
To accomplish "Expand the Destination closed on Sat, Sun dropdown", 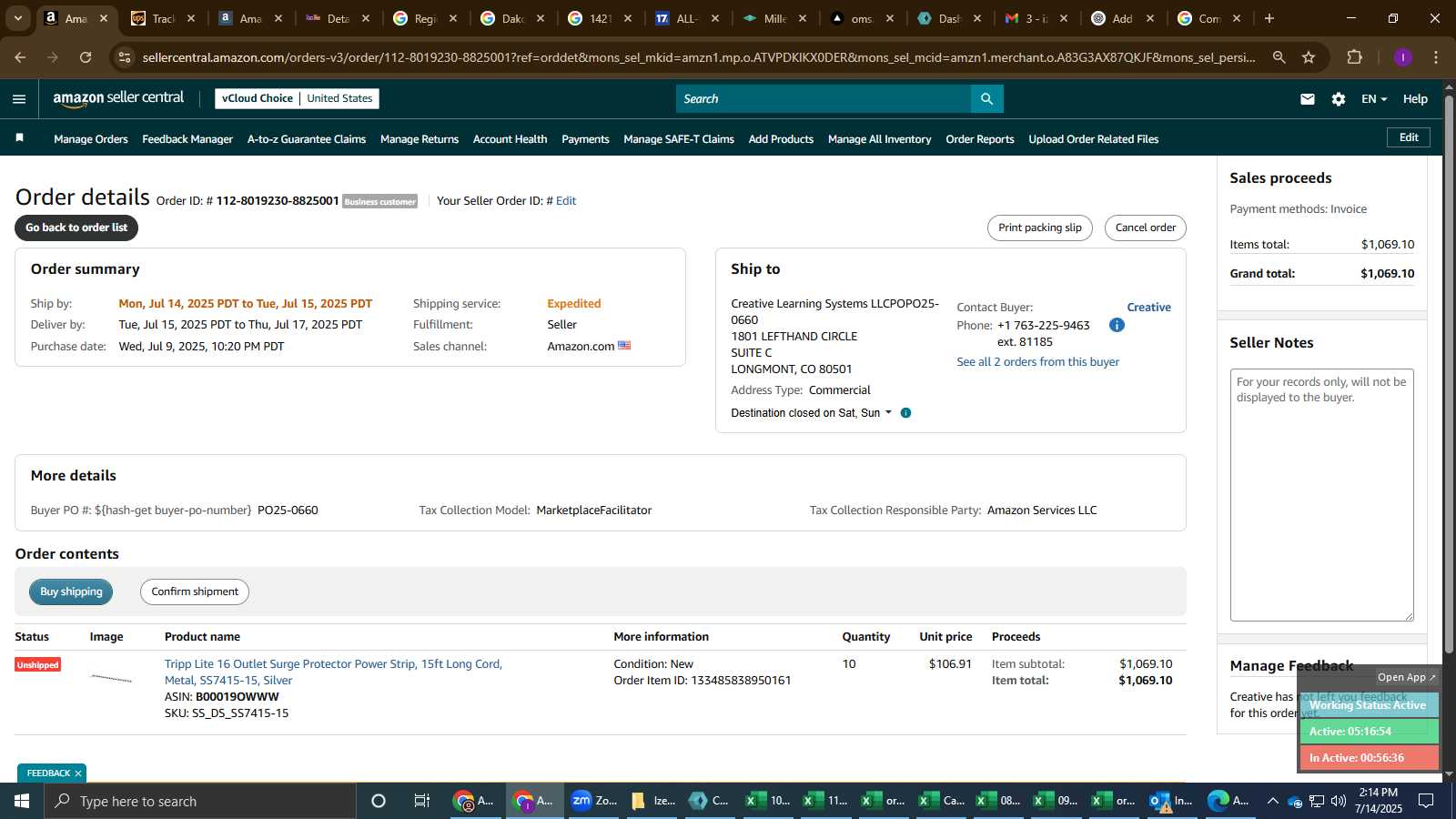I will 812,413.
